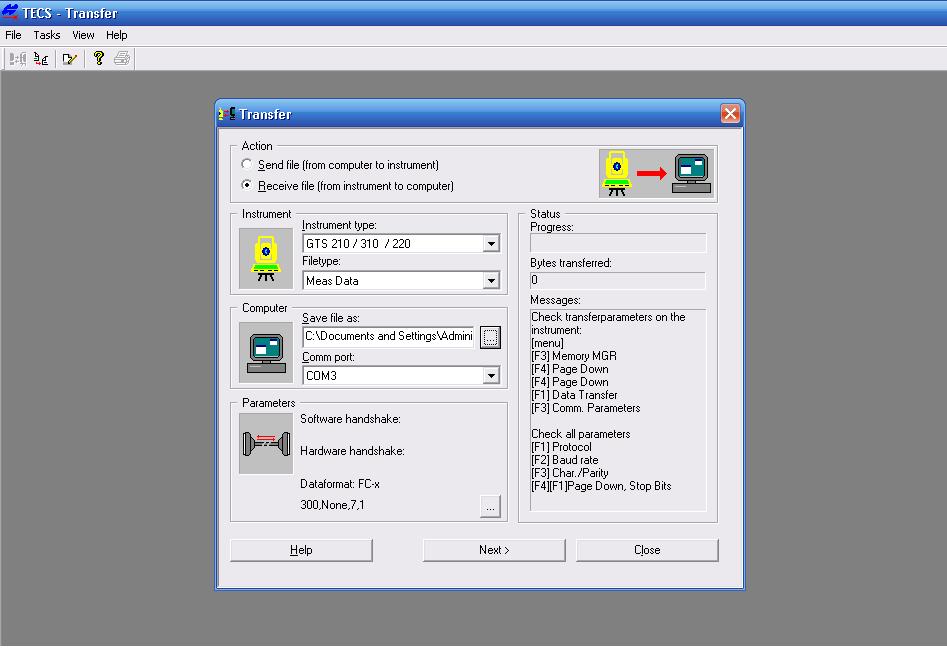Screen dimensions: 947x652
Task: Click the "[F3] Comm. Parameters" message line
Action: pyautogui.click(x=586, y=408)
